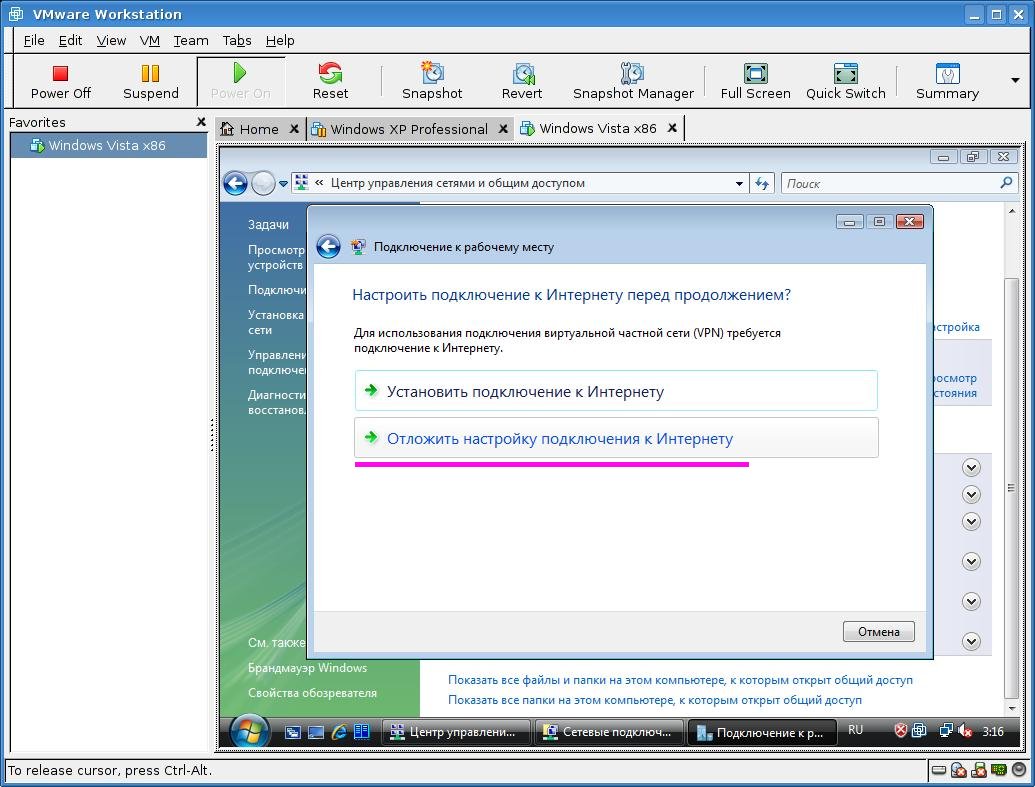1035x787 pixels.
Task: Open the VM menu
Action: [x=150, y=40]
